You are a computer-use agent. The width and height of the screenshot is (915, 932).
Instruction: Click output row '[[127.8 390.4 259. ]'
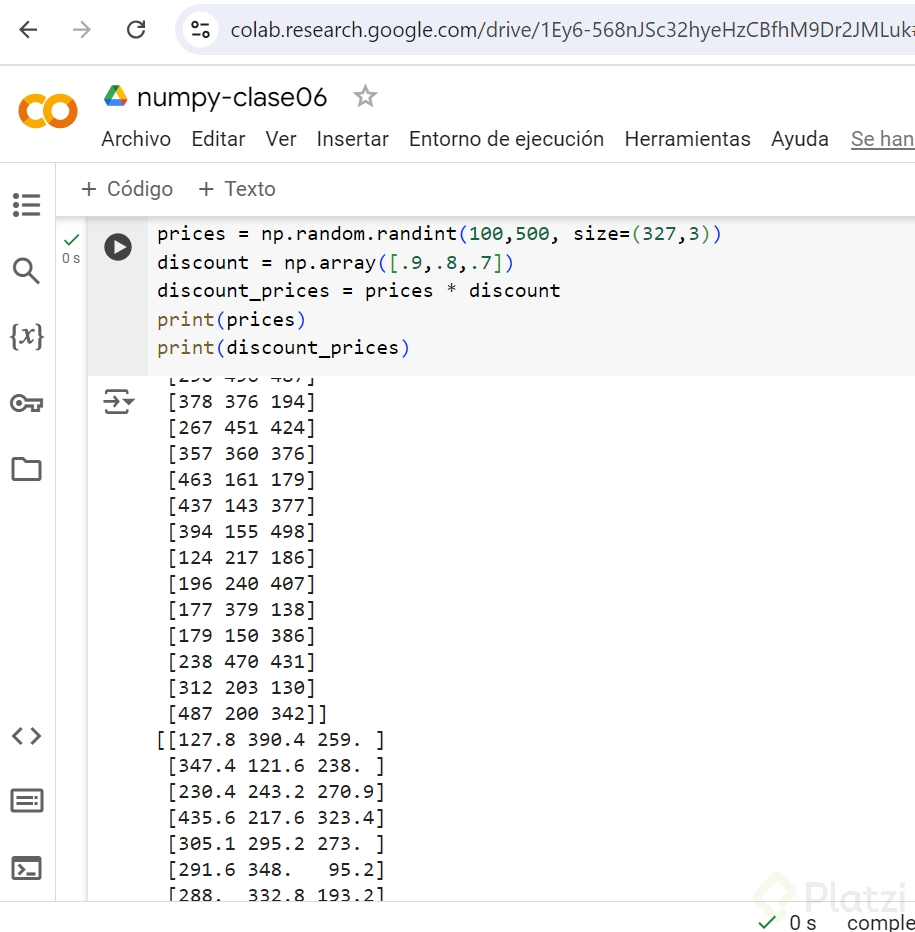click(x=271, y=740)
